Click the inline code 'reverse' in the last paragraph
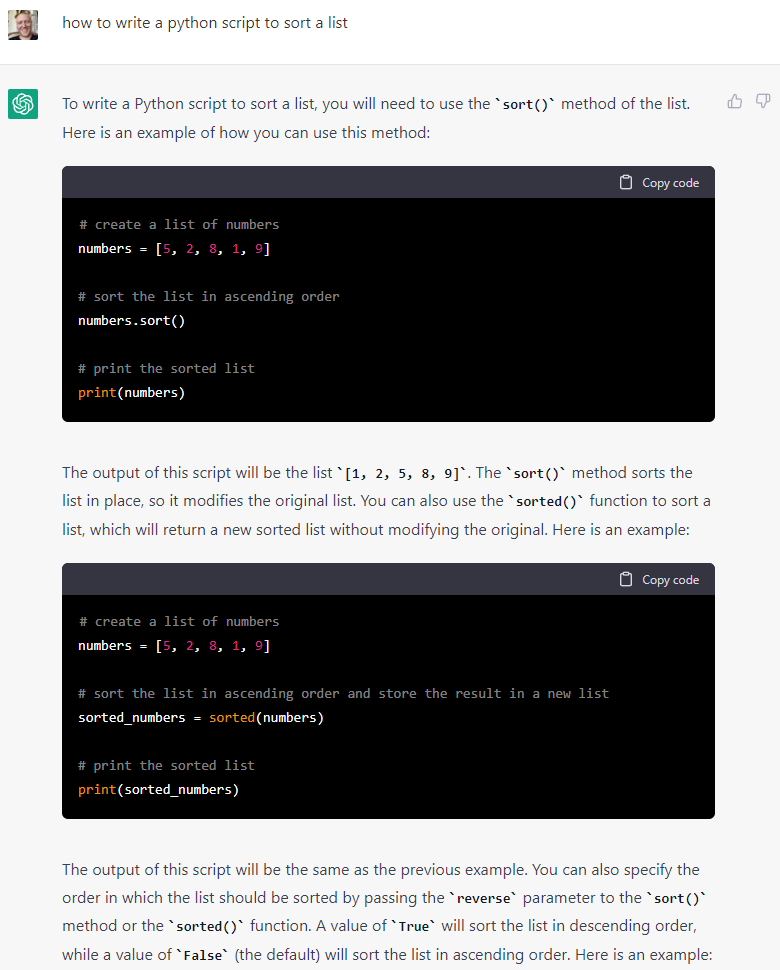Viewport: 780px width, 970px height. (484, 898)
